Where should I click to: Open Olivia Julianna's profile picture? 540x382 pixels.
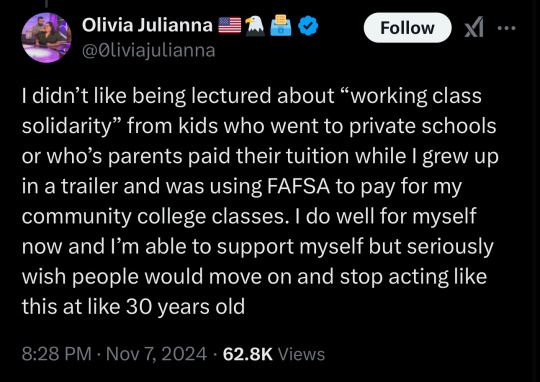click(46, 37)
